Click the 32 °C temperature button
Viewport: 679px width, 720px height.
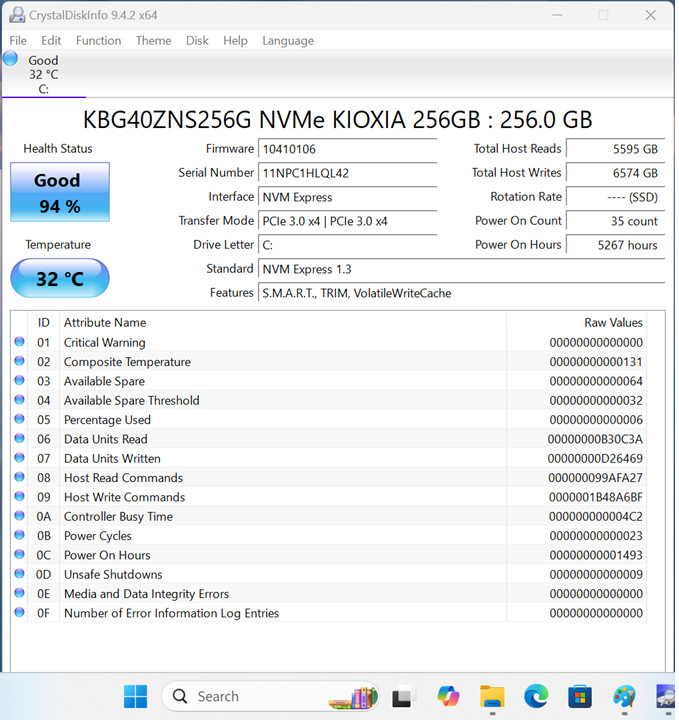point(60,278)
